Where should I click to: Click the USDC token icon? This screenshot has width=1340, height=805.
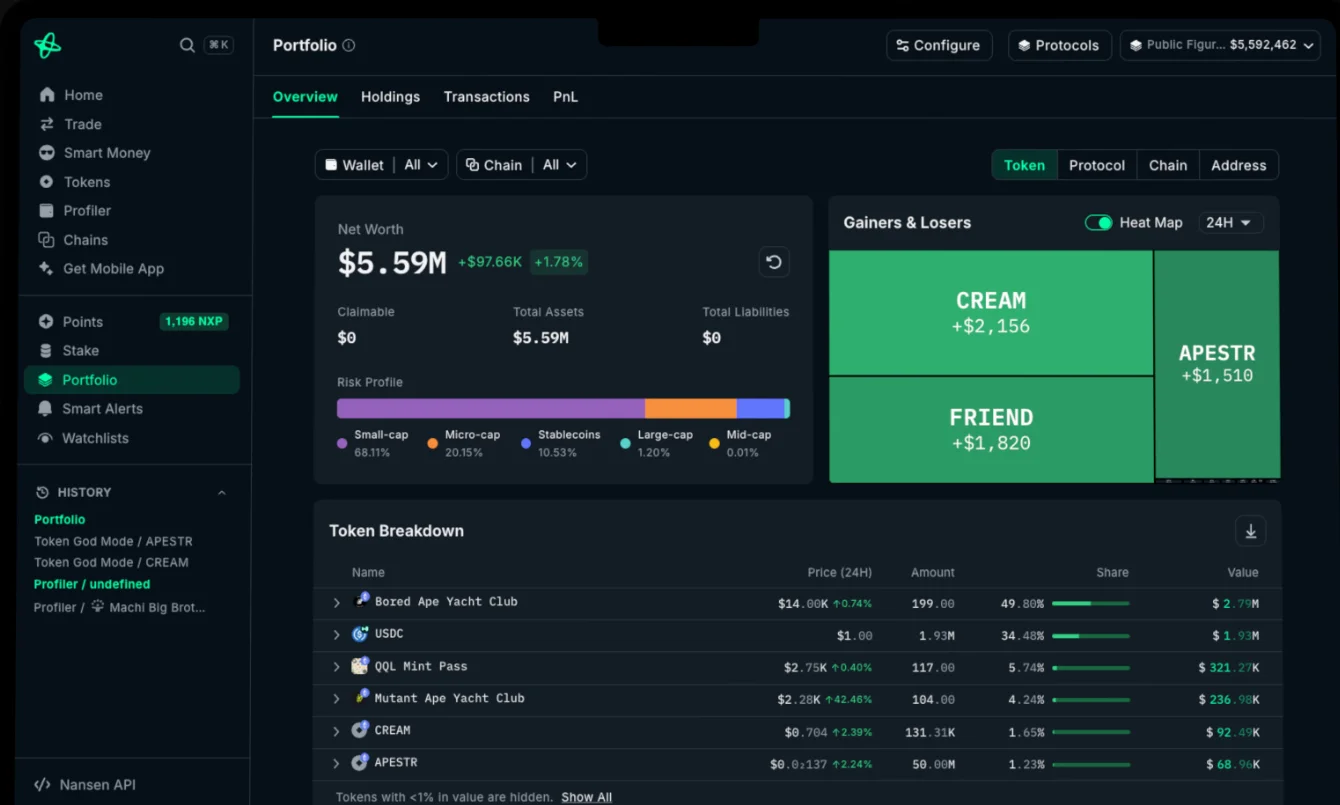tap(360, 634)
